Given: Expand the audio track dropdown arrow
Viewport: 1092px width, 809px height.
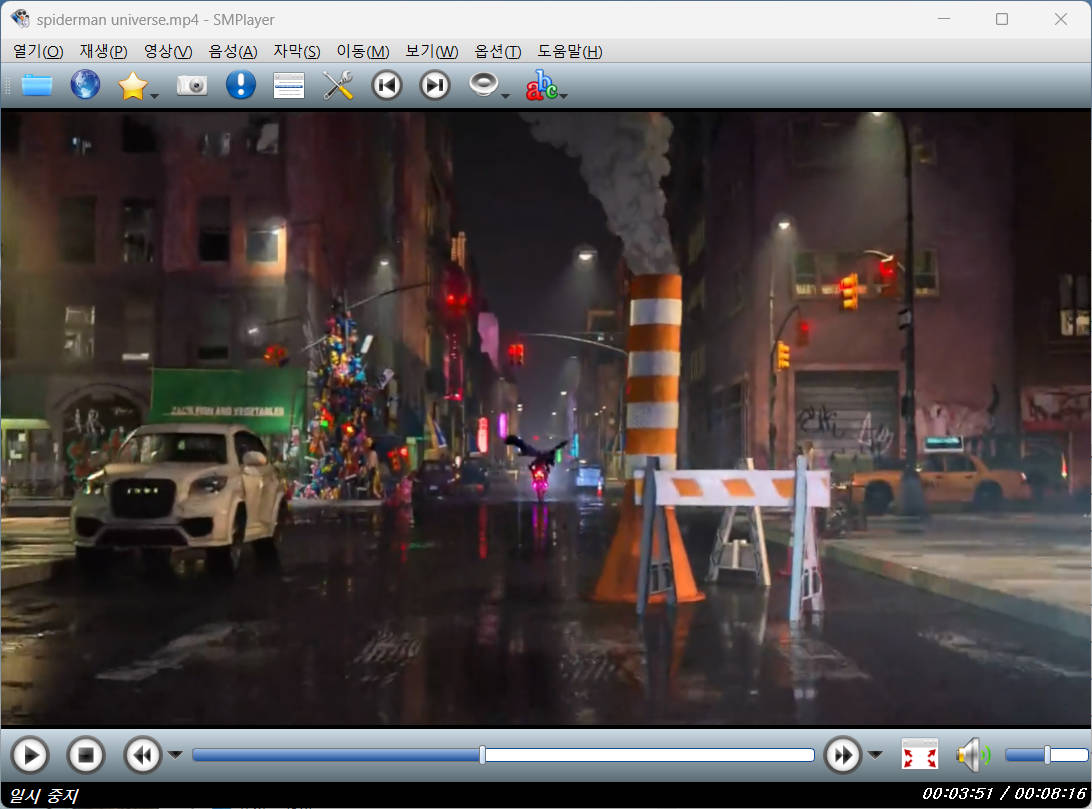Looking at the screenshot, I should (x=506, y=95).
